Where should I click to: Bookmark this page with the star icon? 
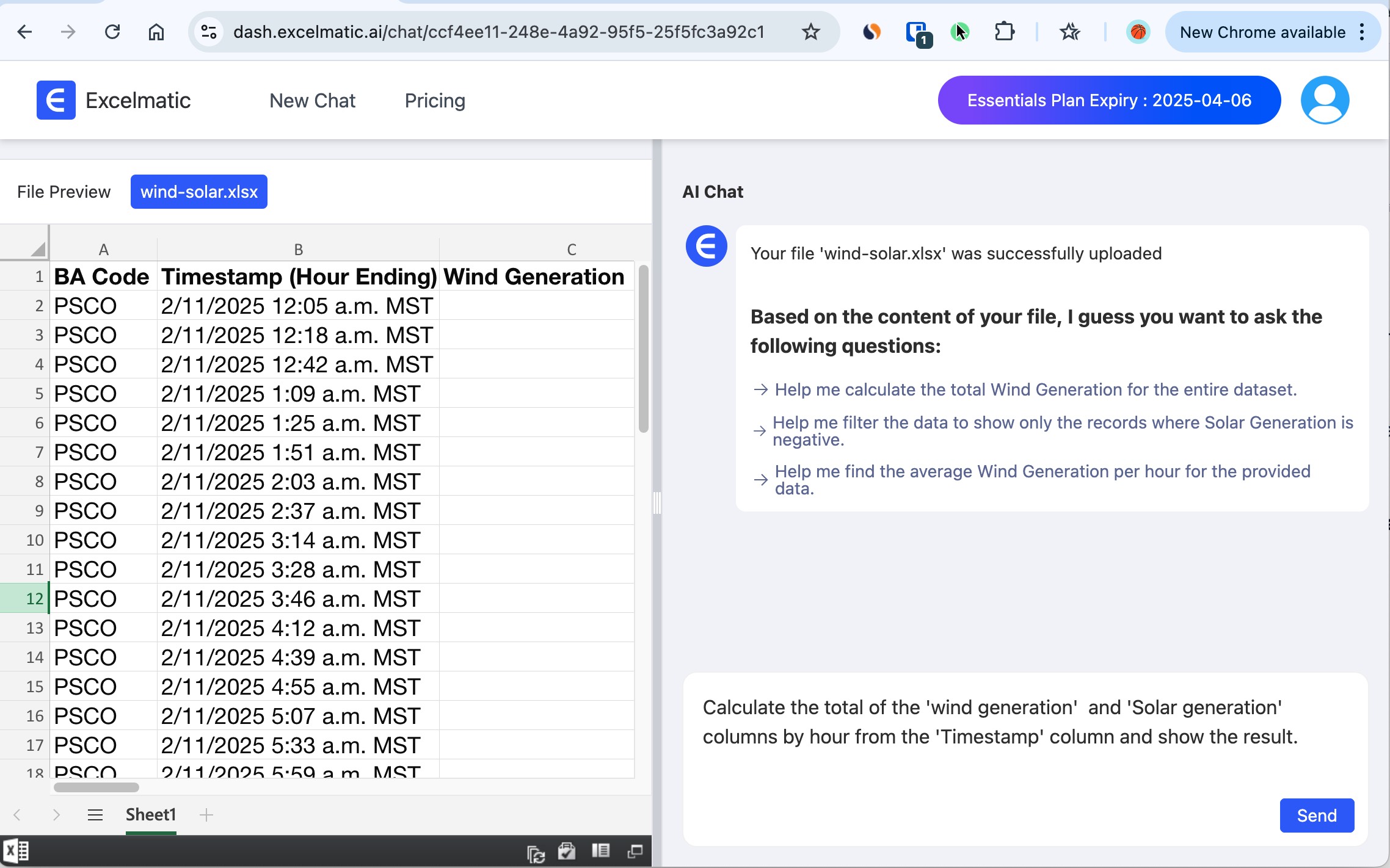point(810,32)
